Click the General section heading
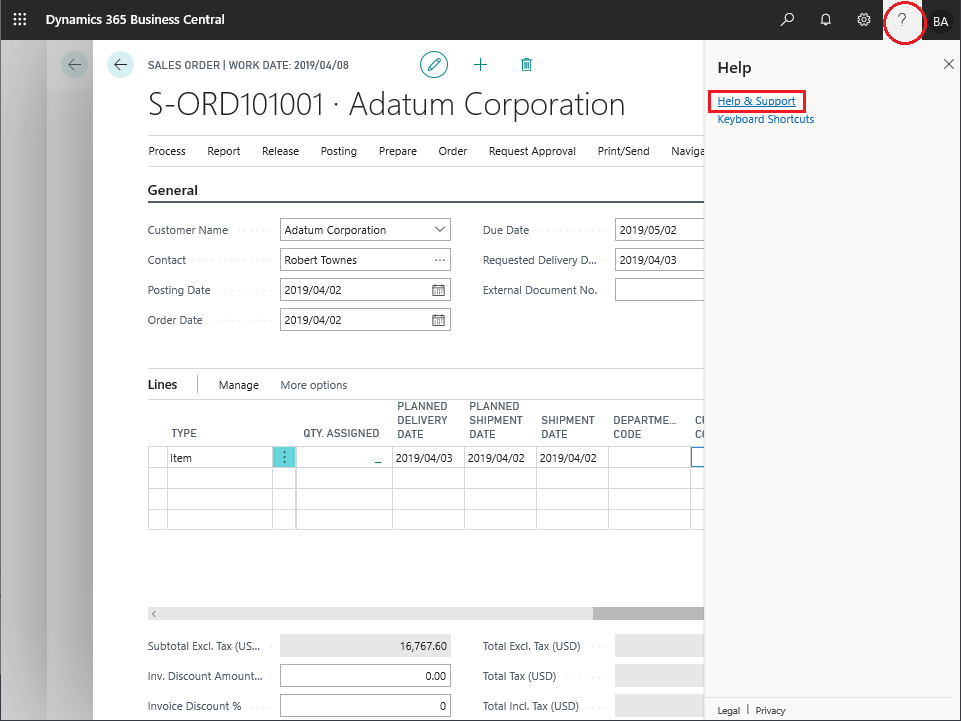Viewport: 961px width, 721px height. coord(173,190)
